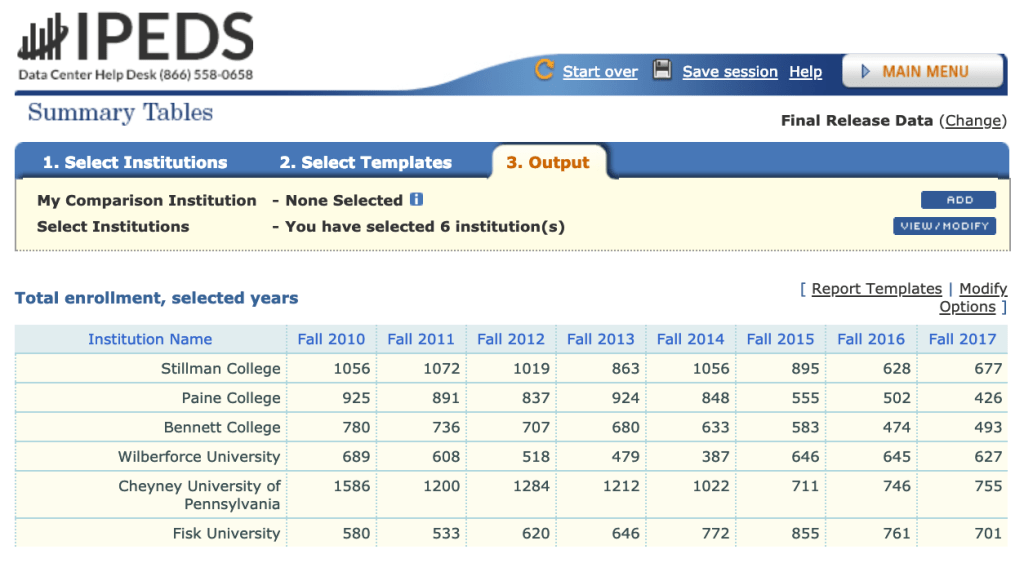Click the Save session floppy disk icon
The width and height of the screenshot is (1024, 563).
[x=662, y=70]
